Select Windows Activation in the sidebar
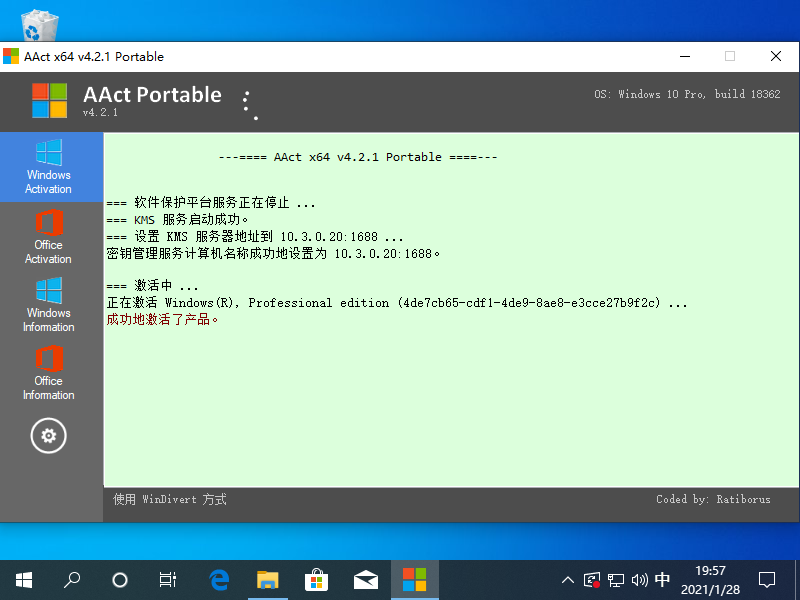 [48, 167]
